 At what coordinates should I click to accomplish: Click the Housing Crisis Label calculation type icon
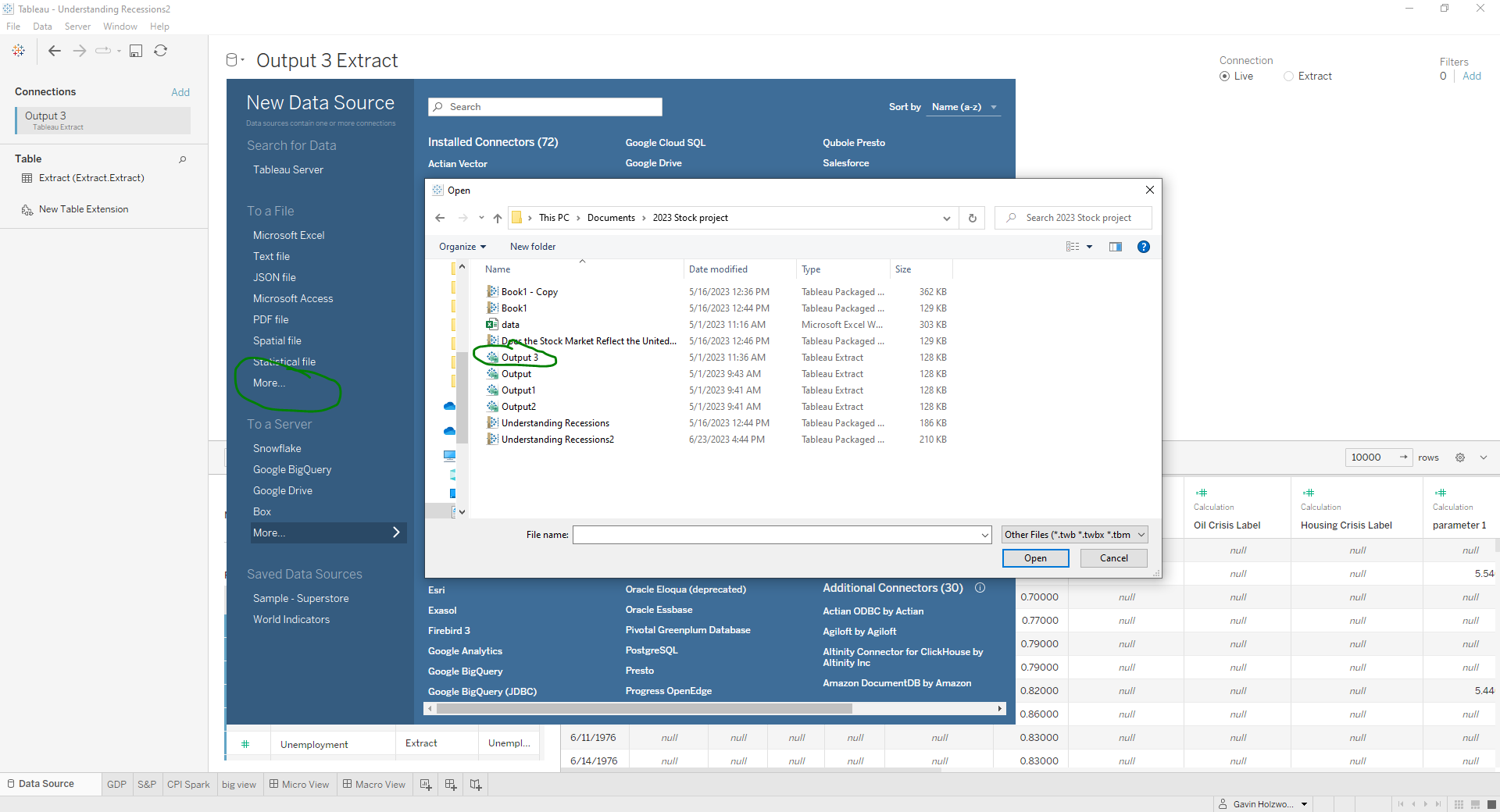[x=1309, y=493]
